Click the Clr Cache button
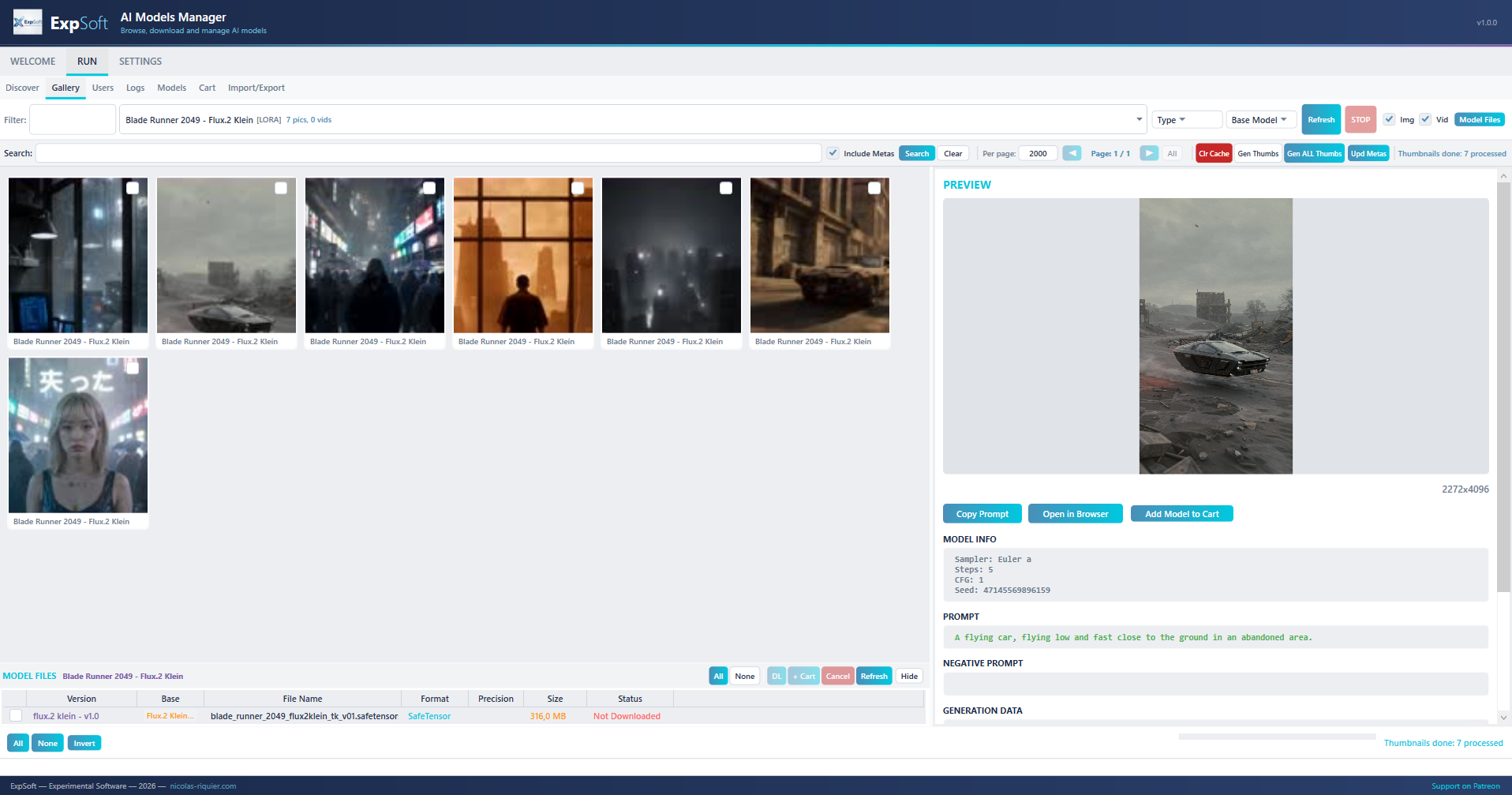The height and width of the screenshot is (795, 1512). [x=1214, y=153]
